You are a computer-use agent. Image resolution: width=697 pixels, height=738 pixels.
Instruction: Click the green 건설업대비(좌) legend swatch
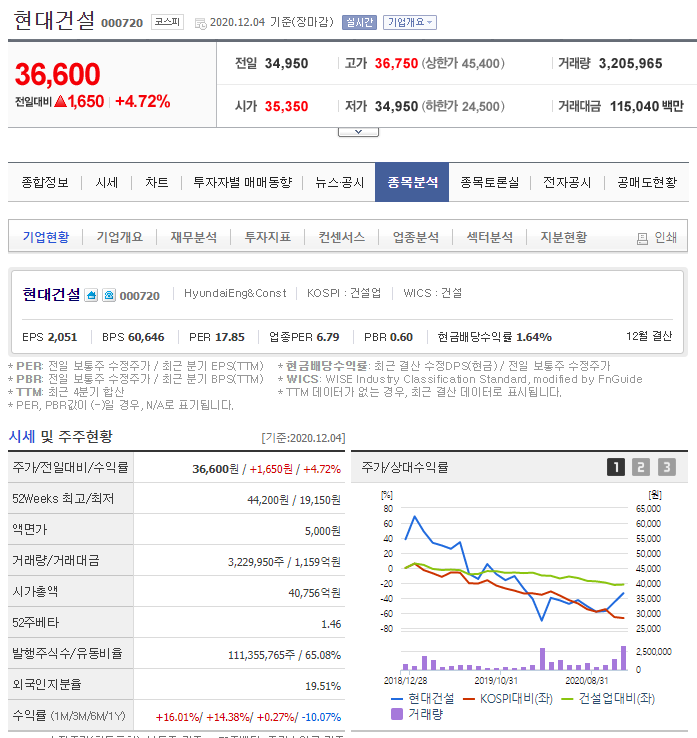568,699
